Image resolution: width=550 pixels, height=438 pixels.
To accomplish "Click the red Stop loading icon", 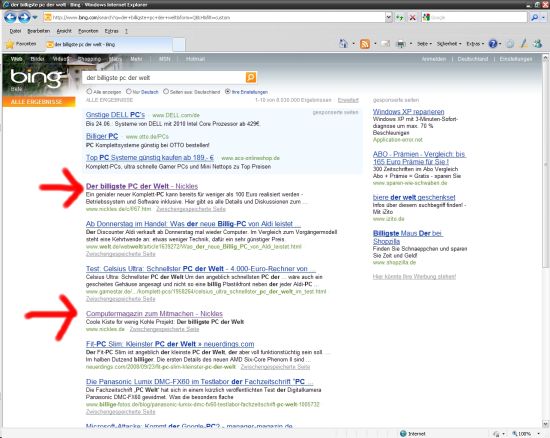I will [413, 17].
